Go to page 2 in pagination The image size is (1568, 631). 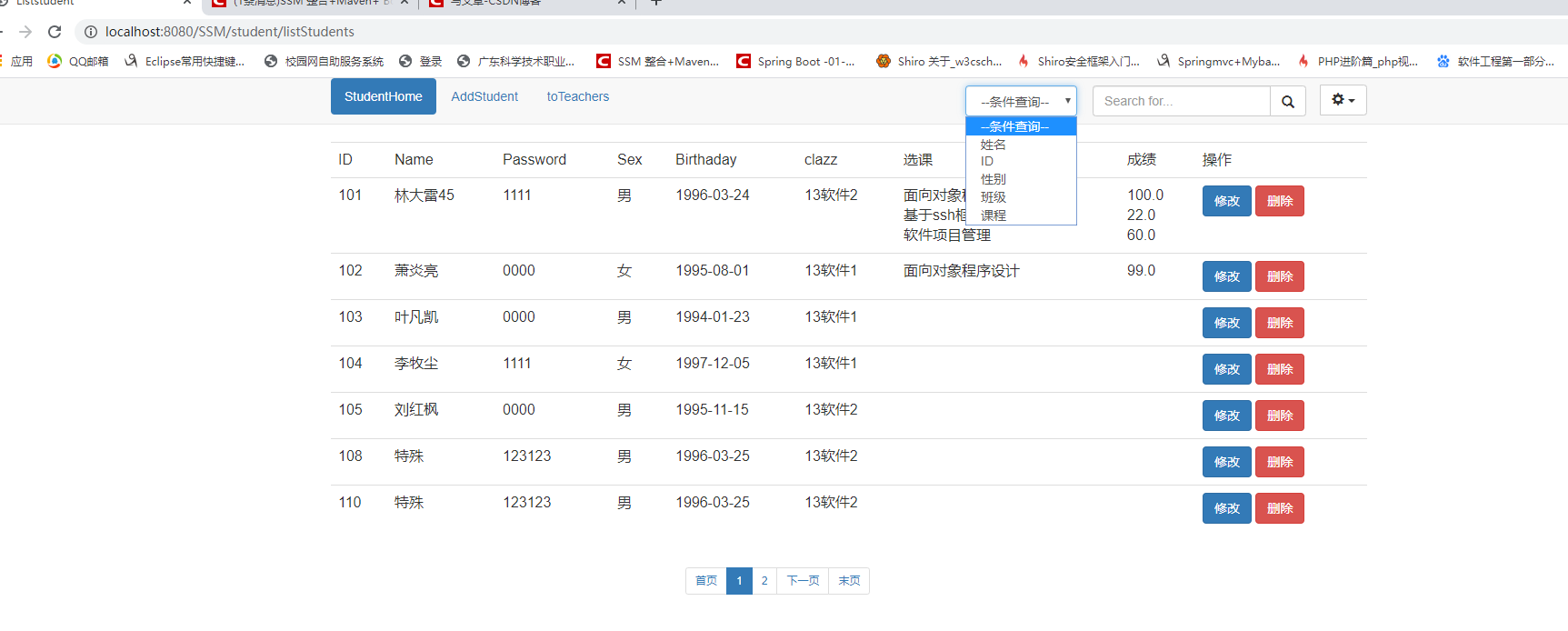pyautogui.click(x=764, y=581)
